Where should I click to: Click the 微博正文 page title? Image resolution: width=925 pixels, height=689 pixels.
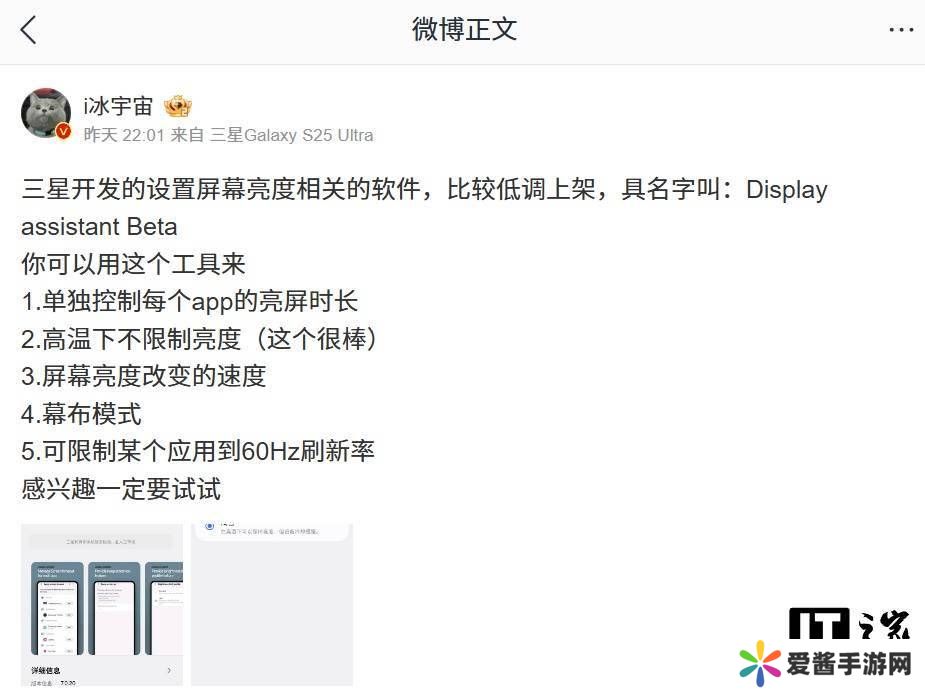coord(464,29)
